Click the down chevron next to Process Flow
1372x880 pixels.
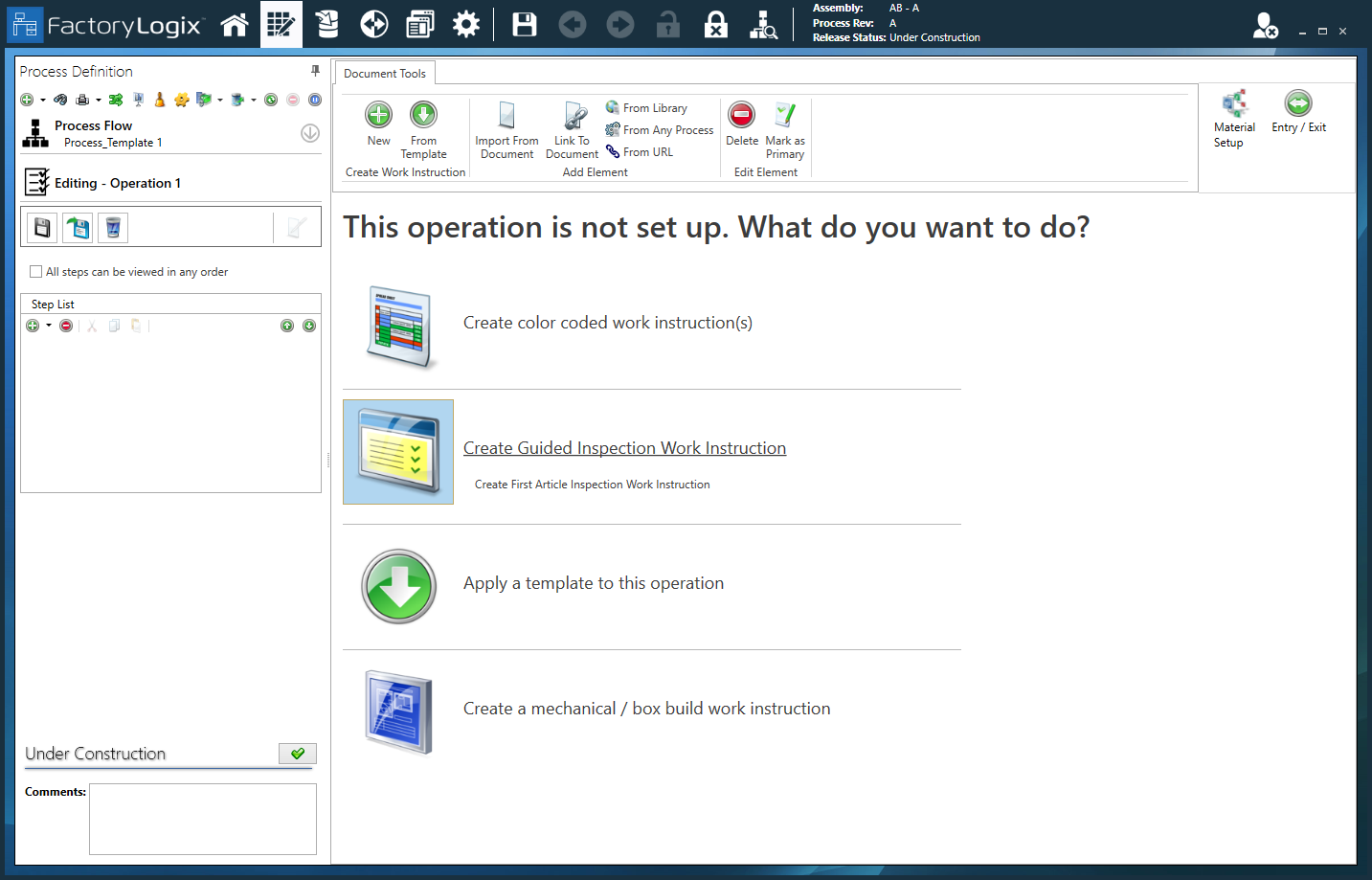[309, 132]
